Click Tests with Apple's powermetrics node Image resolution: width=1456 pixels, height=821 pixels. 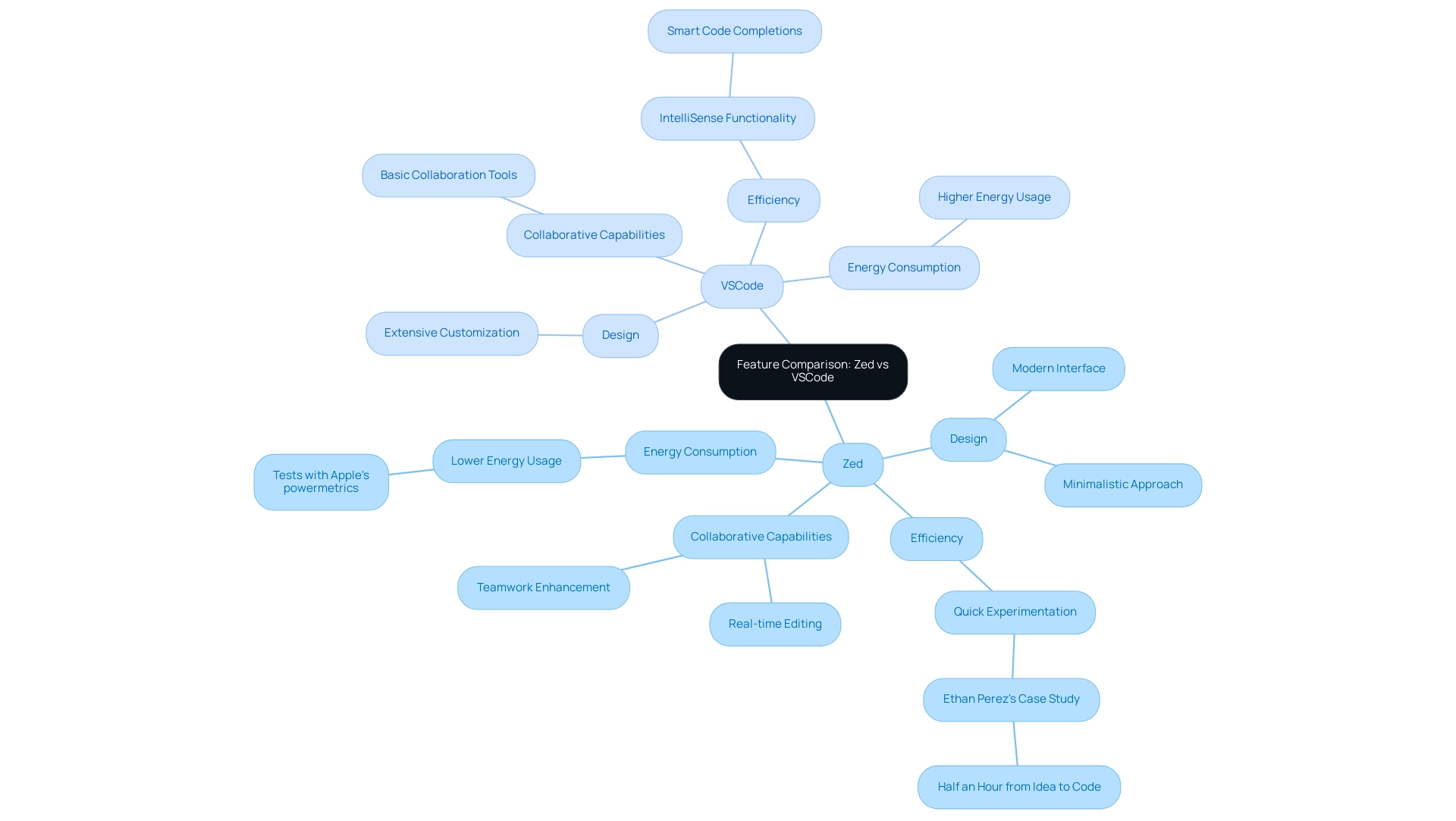(321, 481)
